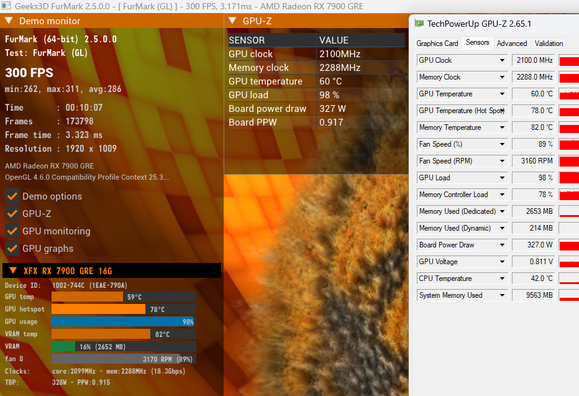Open the Advanced tab

click(512, 43)
